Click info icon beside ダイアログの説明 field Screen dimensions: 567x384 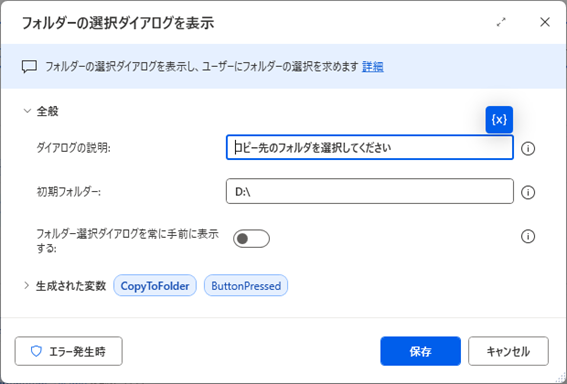click(x=528, y=149)
